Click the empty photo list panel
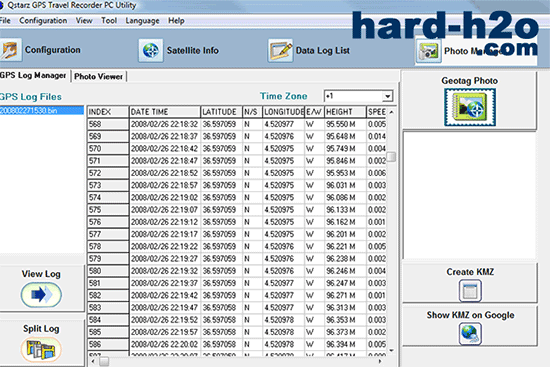 tap(469, 196)
